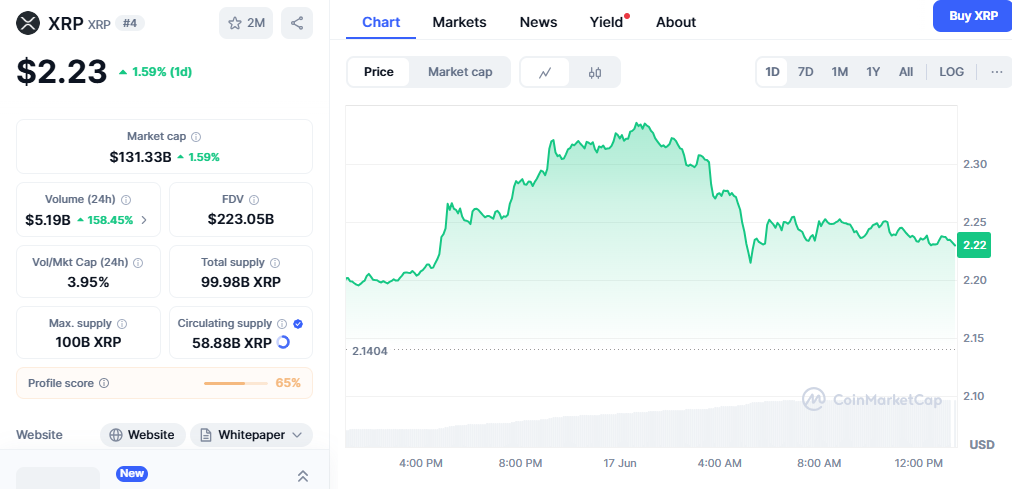Toggle LOG scale on chart
The image size is (1012, 489).
pos(951,72)
